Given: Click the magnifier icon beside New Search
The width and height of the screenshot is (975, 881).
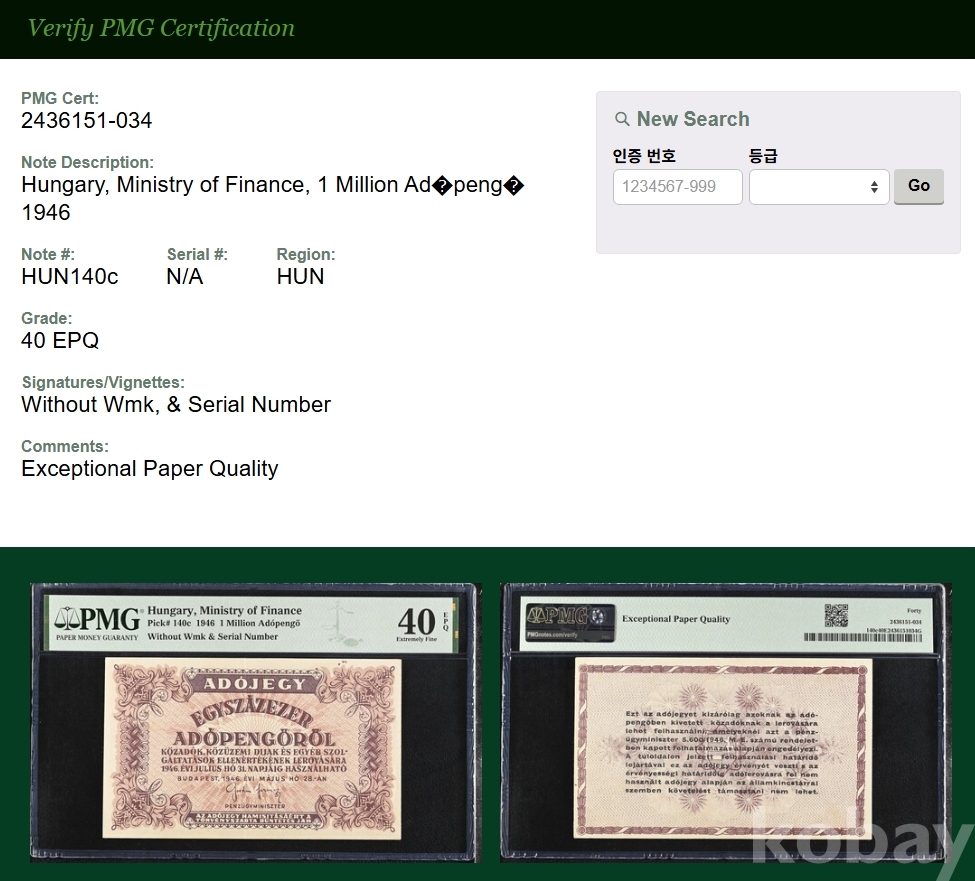Looking at the screenshot, I should click(x=622, y=119).
